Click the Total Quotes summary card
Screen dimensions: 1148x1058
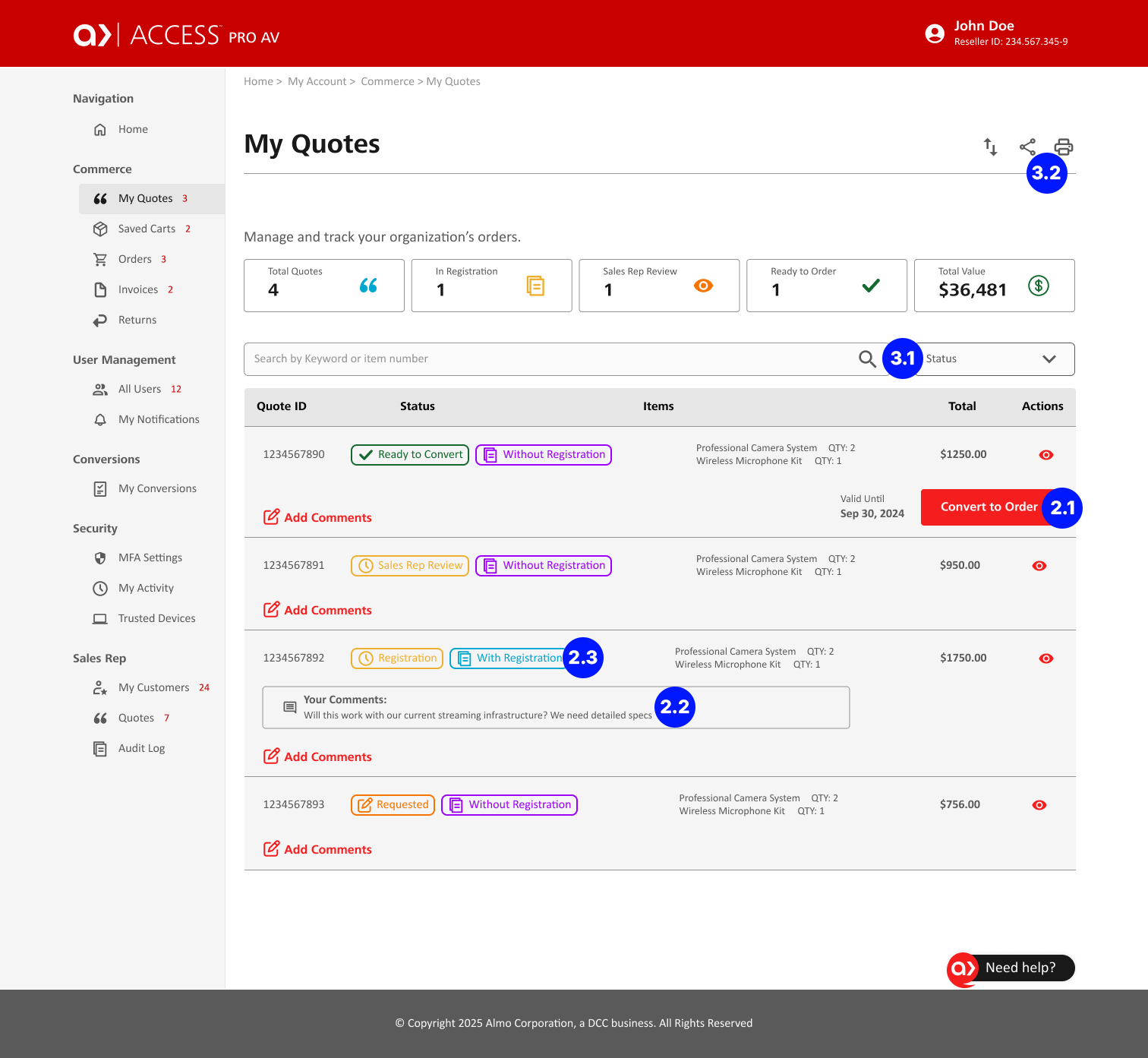point(324,286)
